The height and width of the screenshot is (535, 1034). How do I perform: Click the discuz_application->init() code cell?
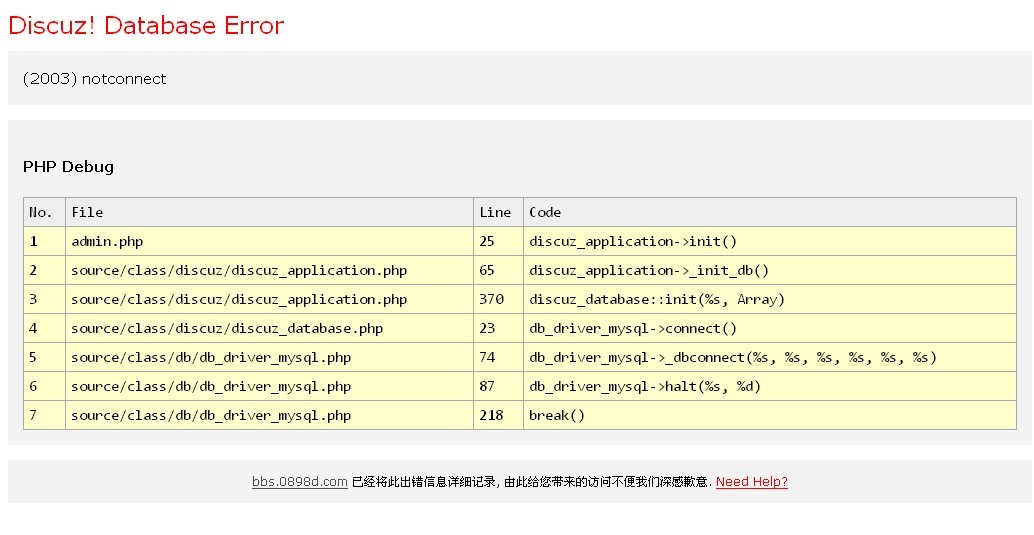tap(770, 241)
